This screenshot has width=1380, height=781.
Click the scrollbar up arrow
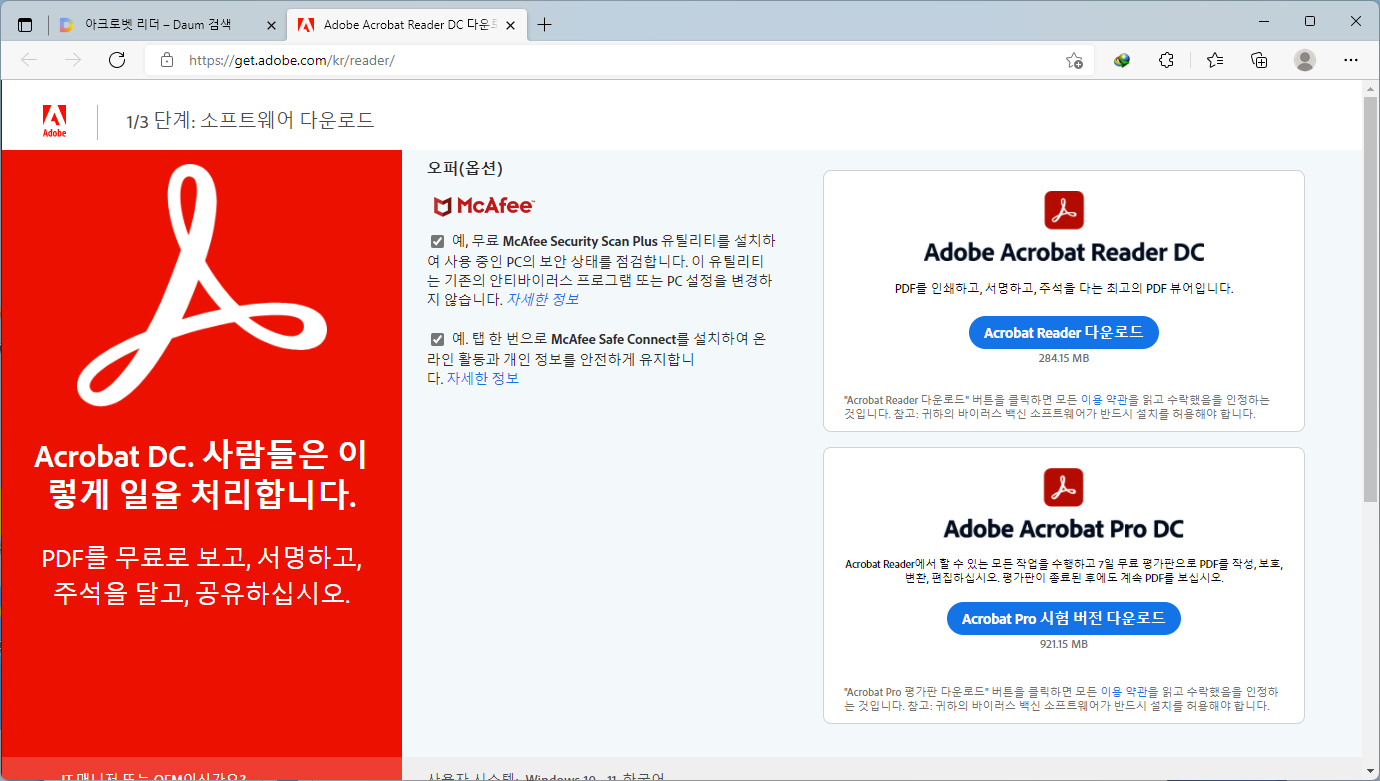1371,88
